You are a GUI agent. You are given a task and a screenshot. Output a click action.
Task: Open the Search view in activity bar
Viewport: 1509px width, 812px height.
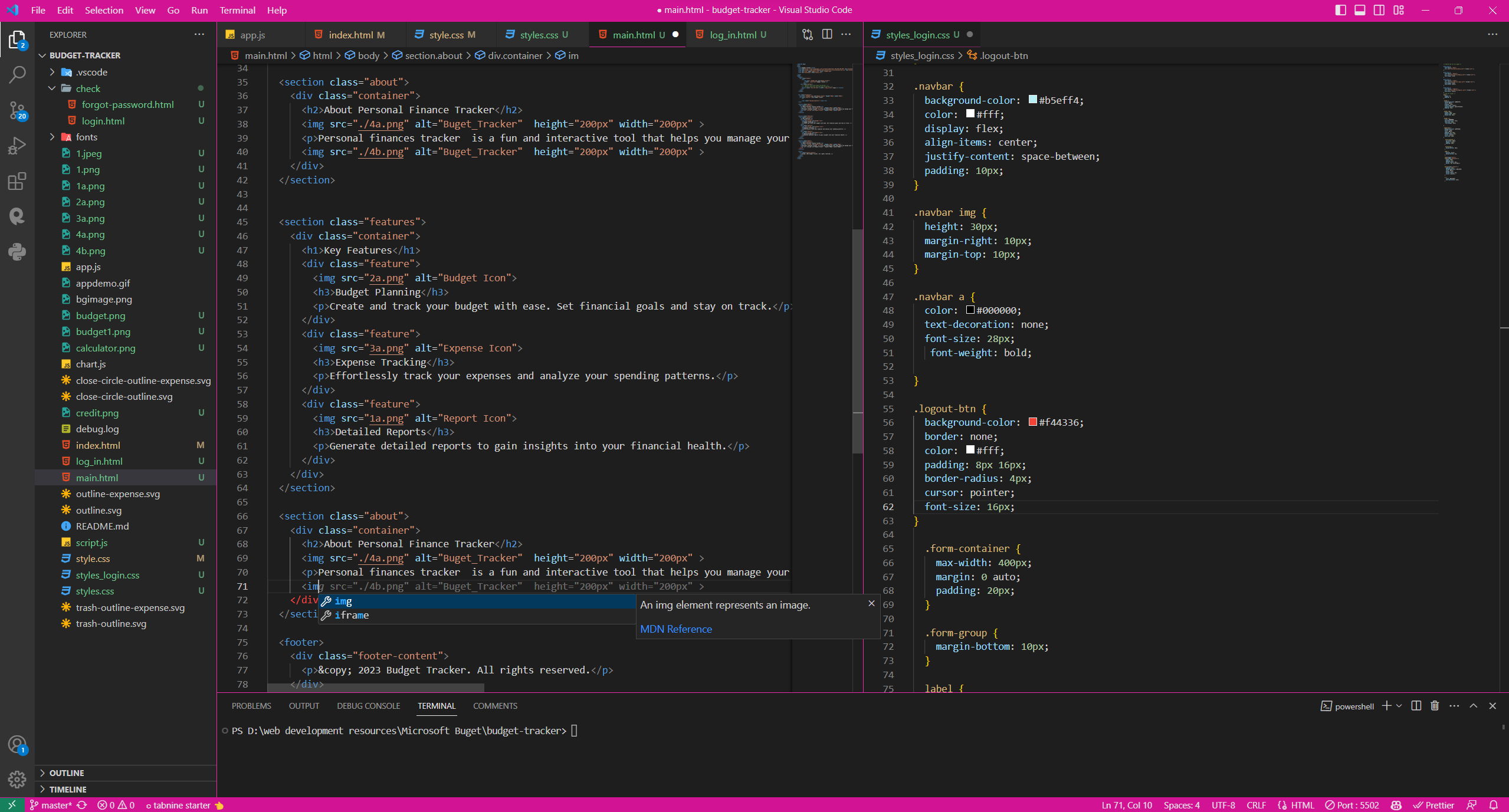pos(17,75)
